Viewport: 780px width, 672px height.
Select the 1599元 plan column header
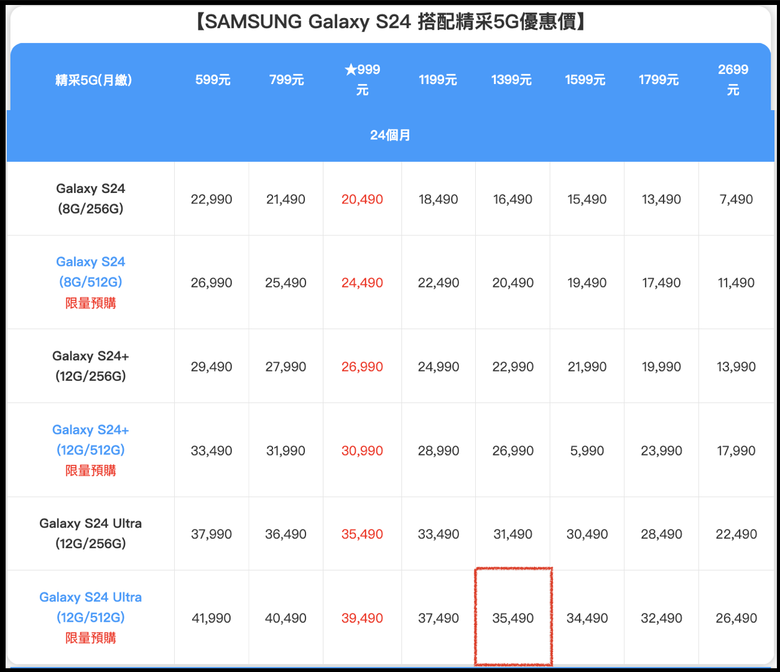[585, 80]
